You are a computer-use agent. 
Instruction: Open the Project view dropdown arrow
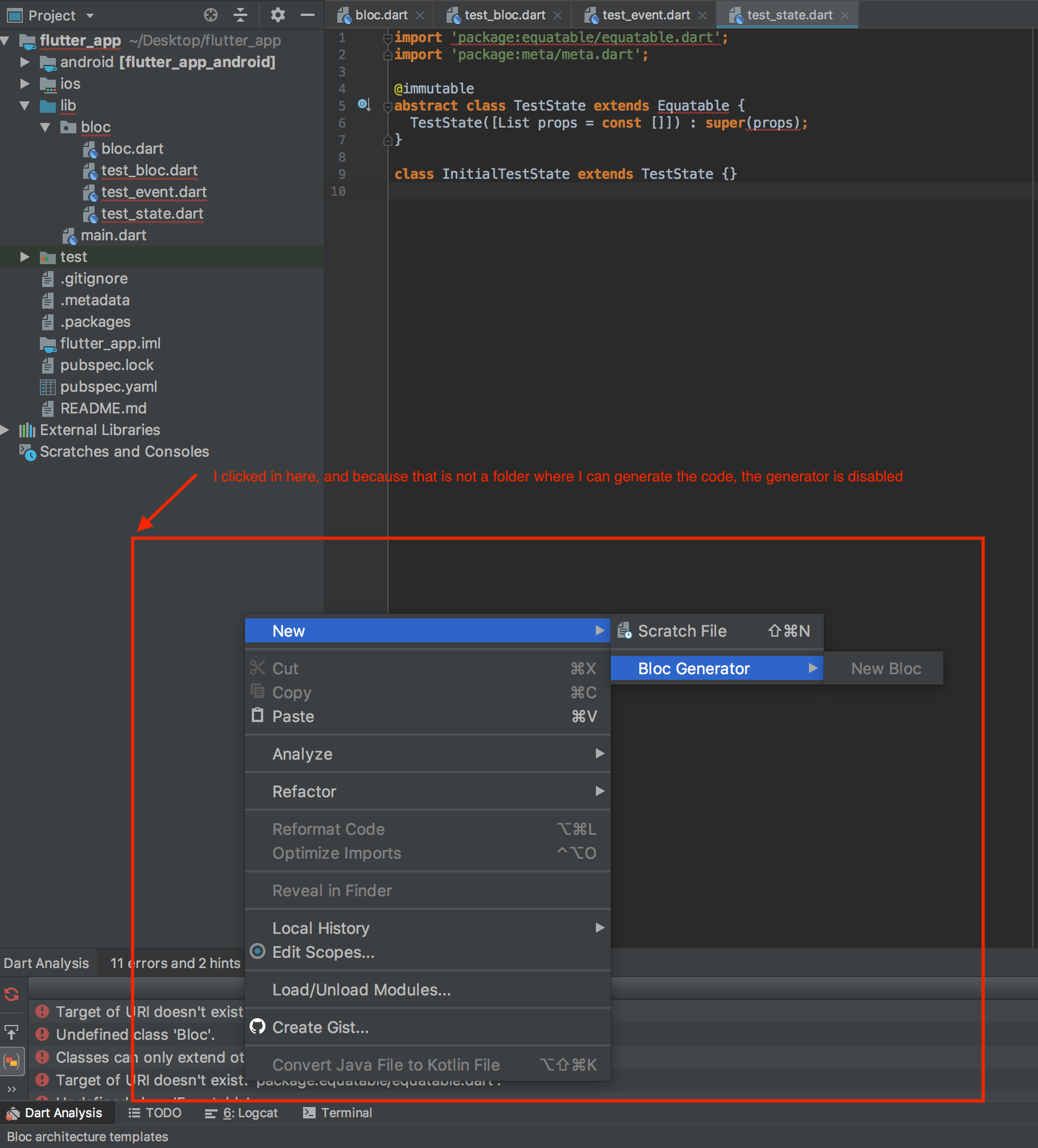tap(89, 15)
